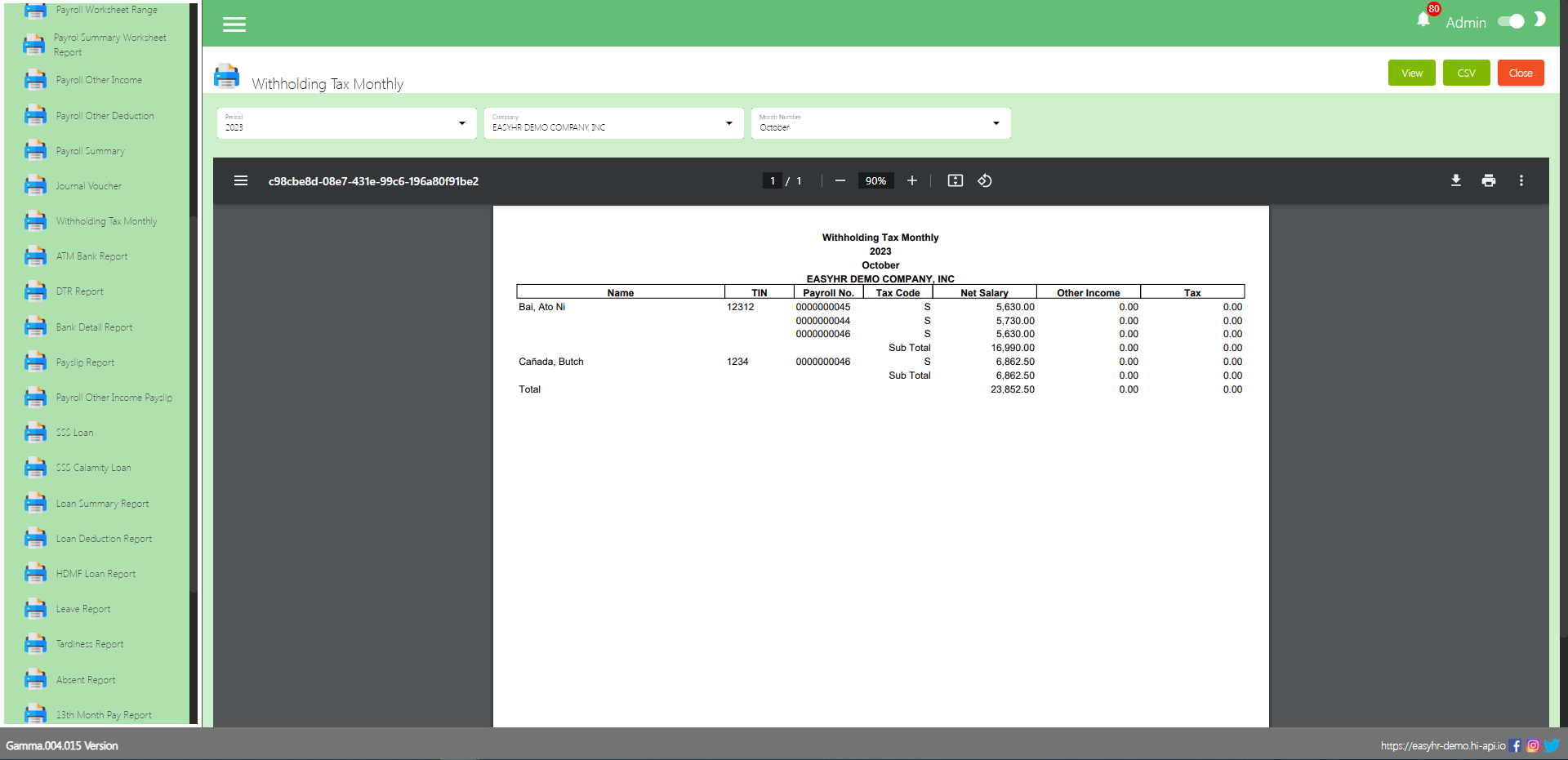Click the Net Salary column header
The height and width of the screenshot is (760, 1568).
(x=984, y=293)
